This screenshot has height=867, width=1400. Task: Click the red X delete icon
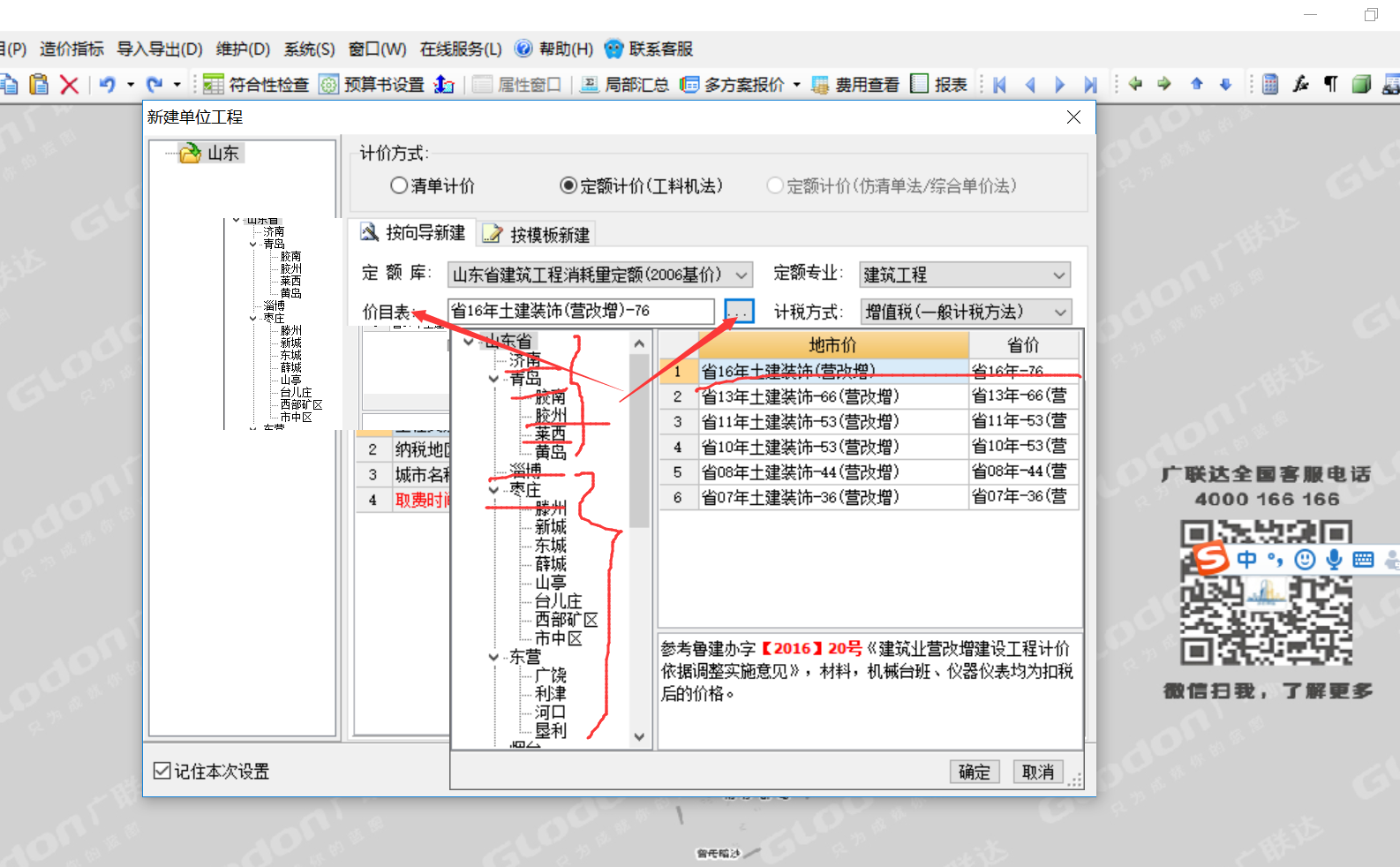[x=69, y=85]
